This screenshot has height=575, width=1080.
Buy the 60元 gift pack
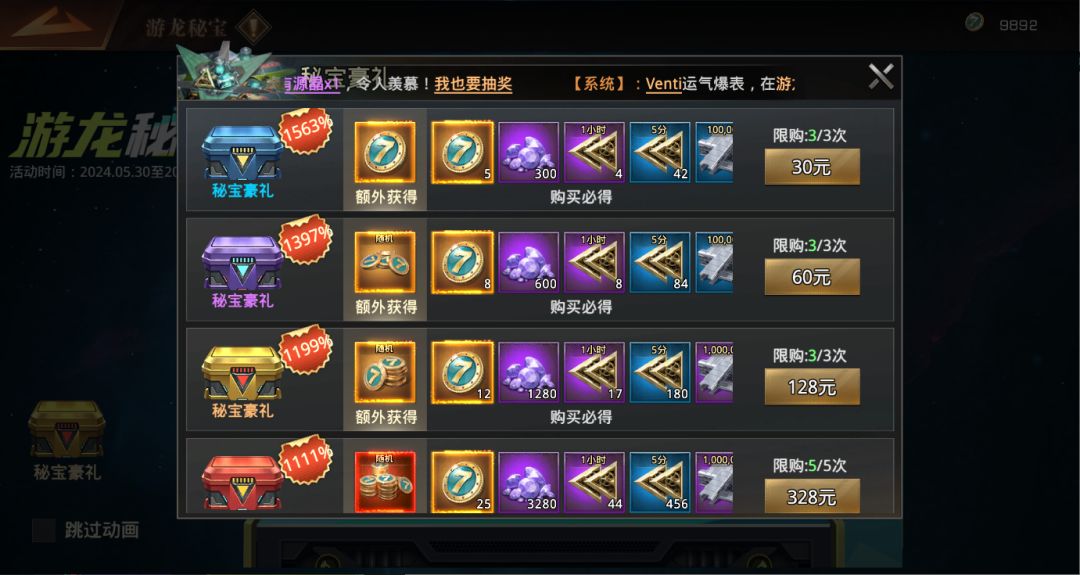(812, 277)
